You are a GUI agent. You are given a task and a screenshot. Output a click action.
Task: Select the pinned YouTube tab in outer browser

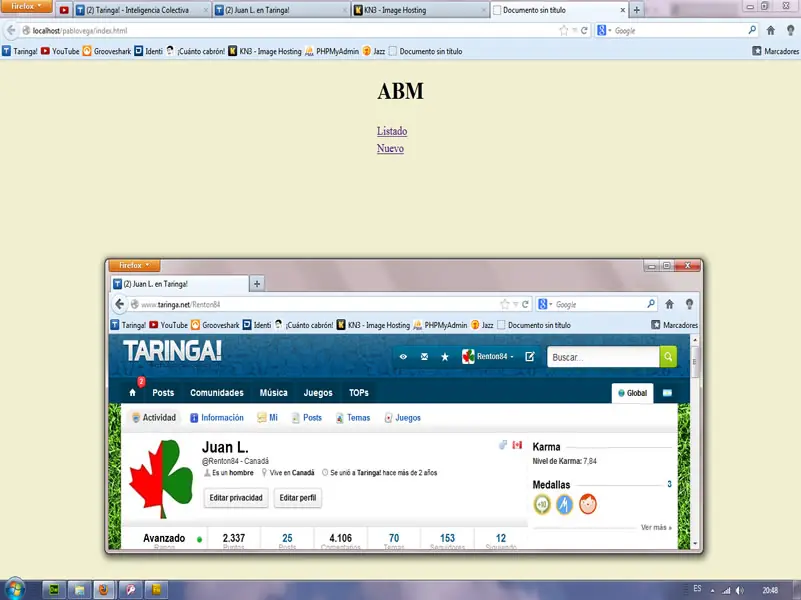coord(64,10)
